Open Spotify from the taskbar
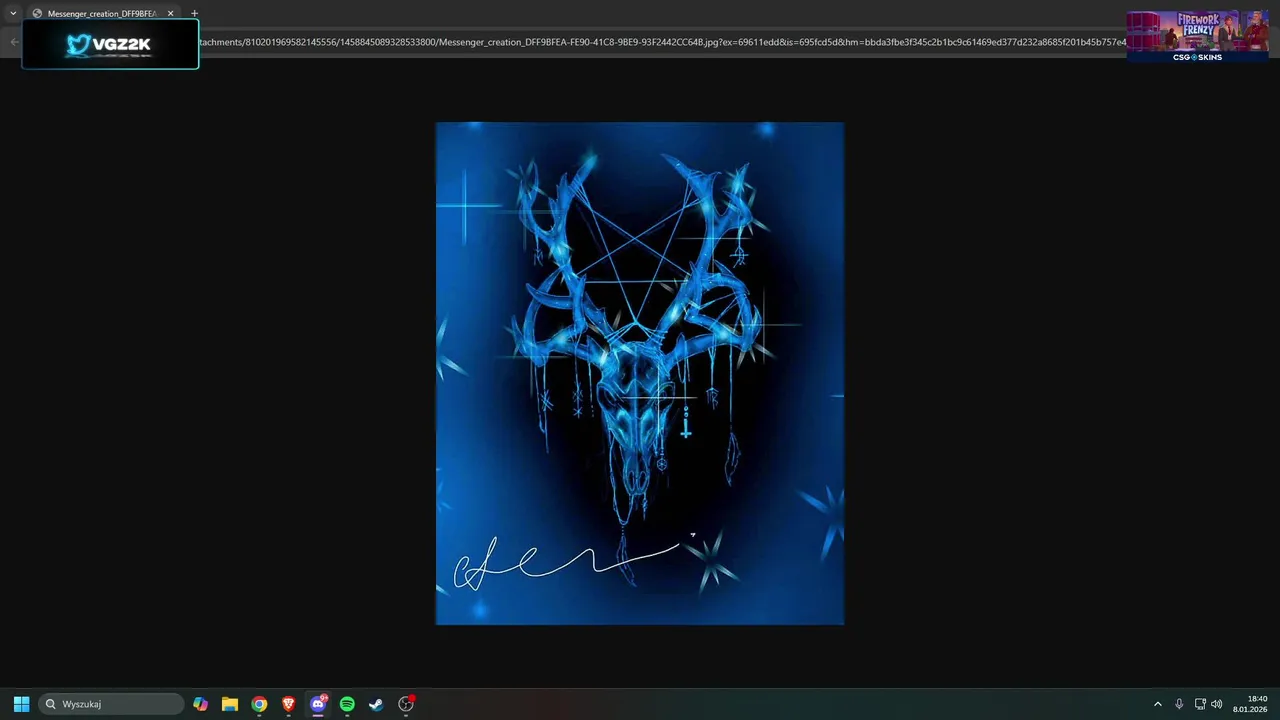The image size is (1280, 720). coord(347,704)
